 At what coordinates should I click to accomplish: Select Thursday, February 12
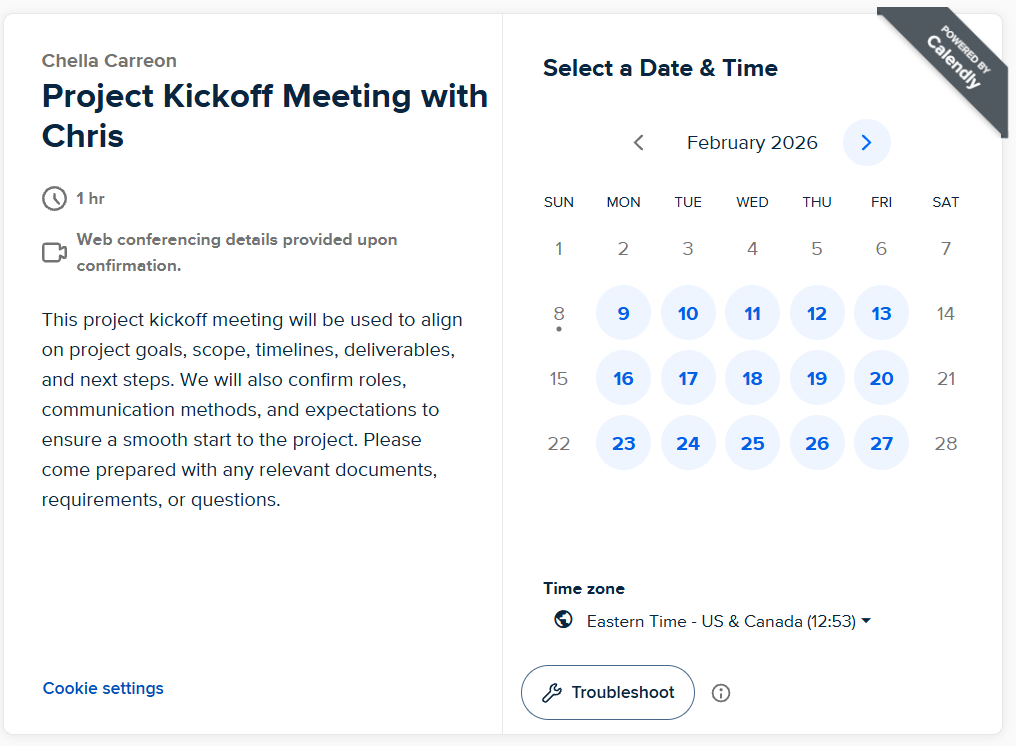[x=817, y=314]
